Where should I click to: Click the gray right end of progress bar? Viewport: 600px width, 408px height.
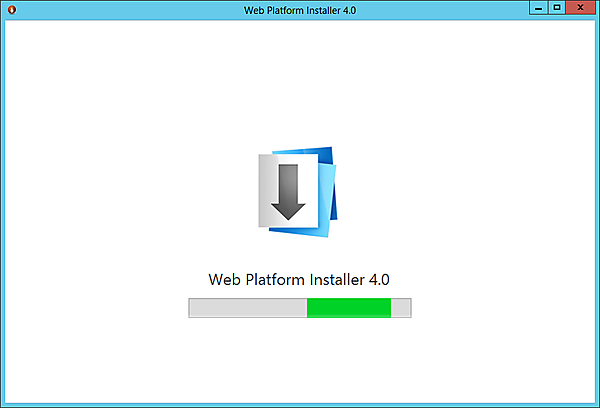click(x=401, y=308)
